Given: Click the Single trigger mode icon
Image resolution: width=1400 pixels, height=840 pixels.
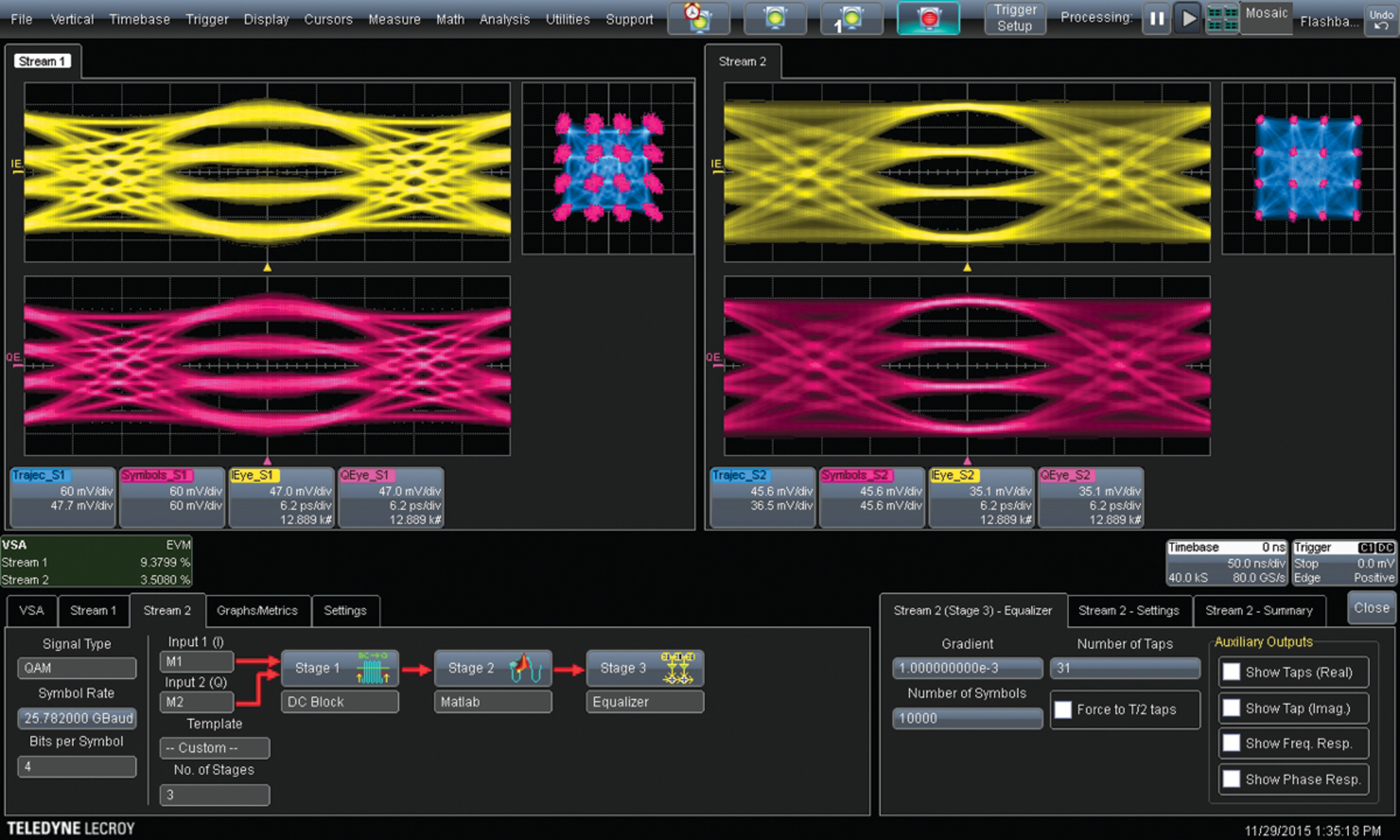Looking at the screenshot, I should point(851,18).
